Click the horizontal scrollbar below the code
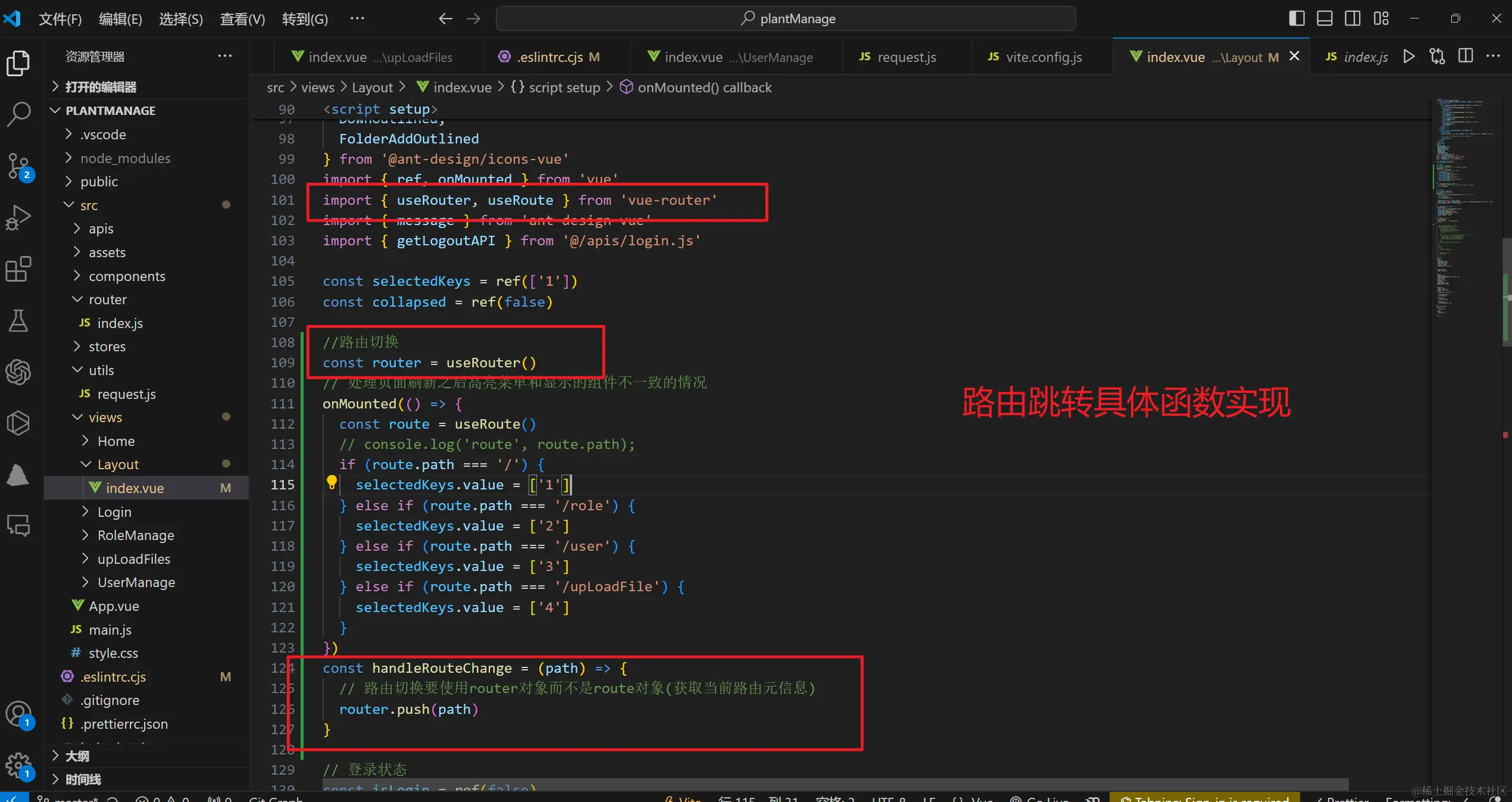Image resolution: width=1512 pixels, height=802 pixels. click(835, 784)
